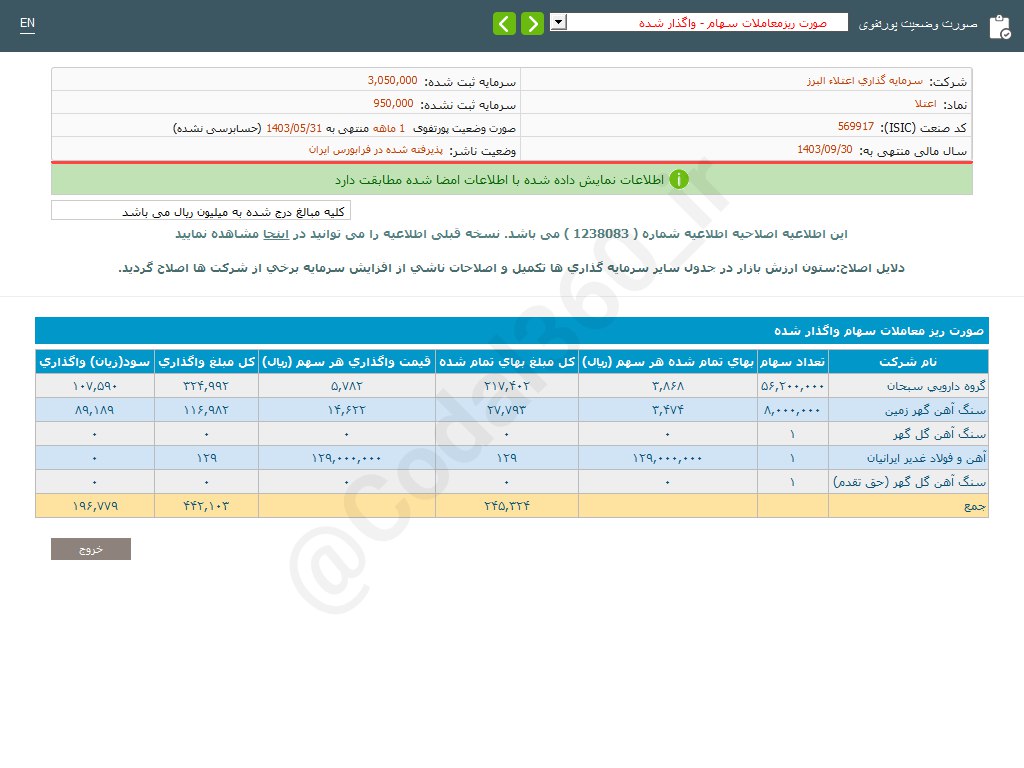Click the ticker symbol 'اعتلا'

click(x=925, y=102)
